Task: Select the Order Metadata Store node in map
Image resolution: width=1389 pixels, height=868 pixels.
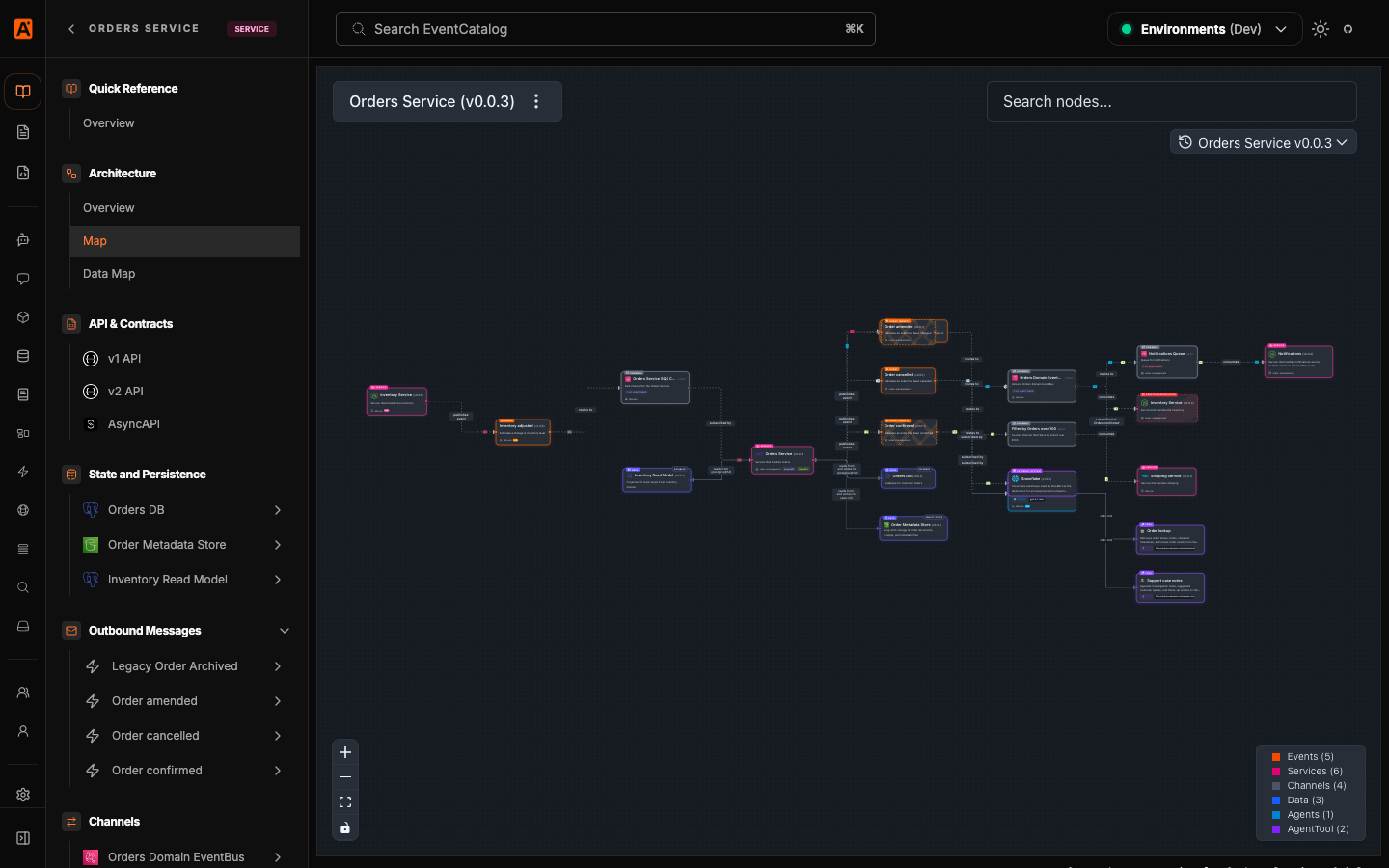Action: (913, 529)
